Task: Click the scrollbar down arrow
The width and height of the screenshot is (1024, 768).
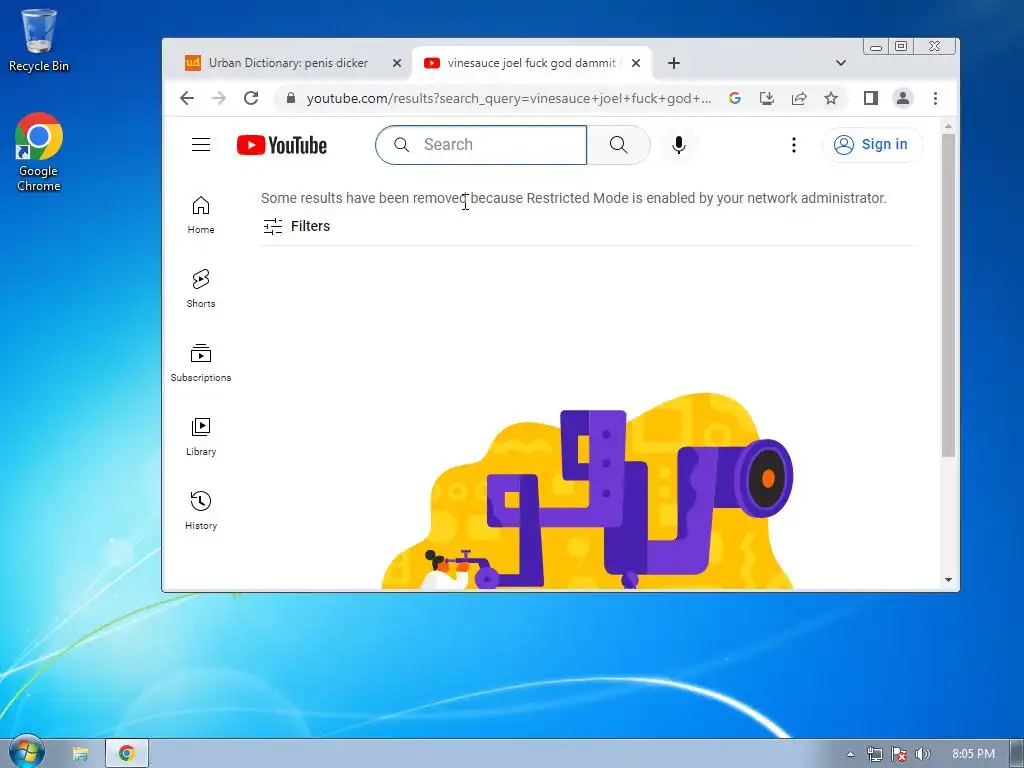Action: (x=948, y=580)
